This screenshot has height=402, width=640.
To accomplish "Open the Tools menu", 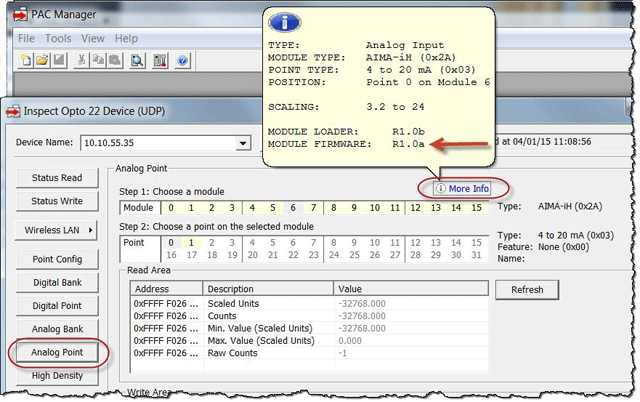I will pos(58,38).
